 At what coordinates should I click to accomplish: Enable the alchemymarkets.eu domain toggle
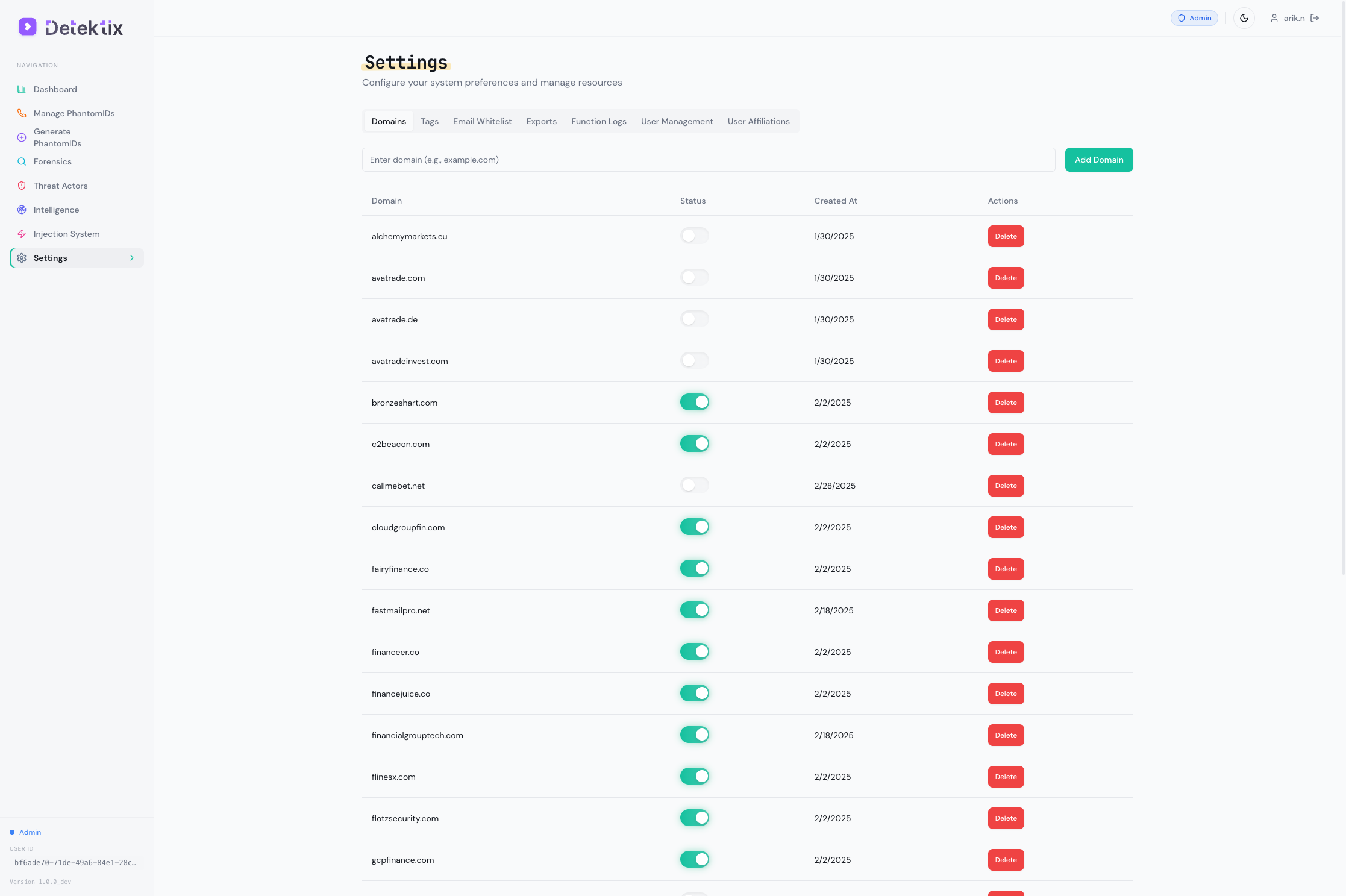[694, 236]
